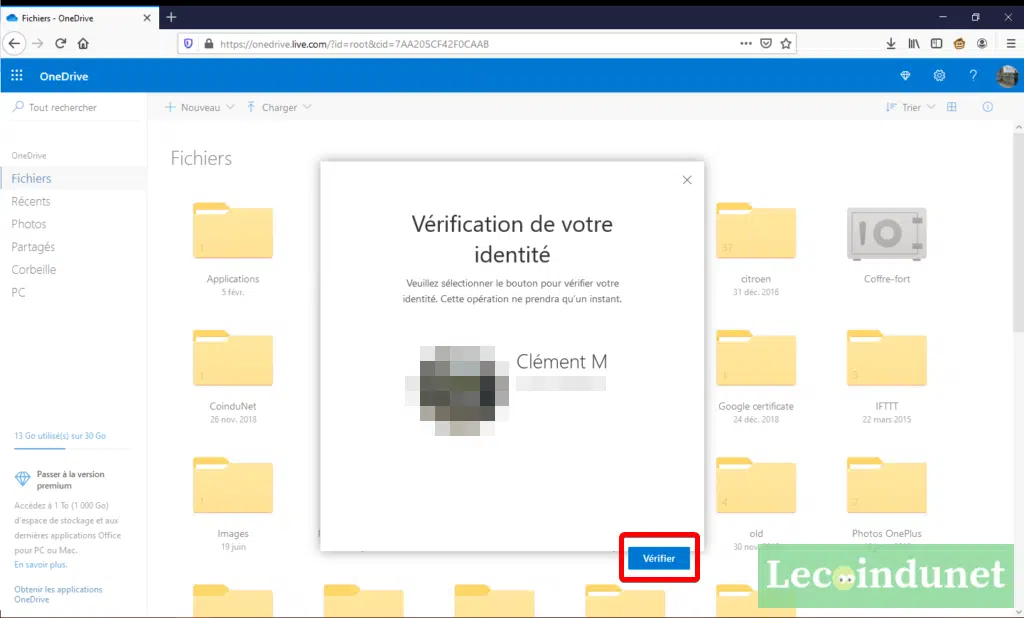Switch the file view layout grid icon

click(x=952, y=107)
